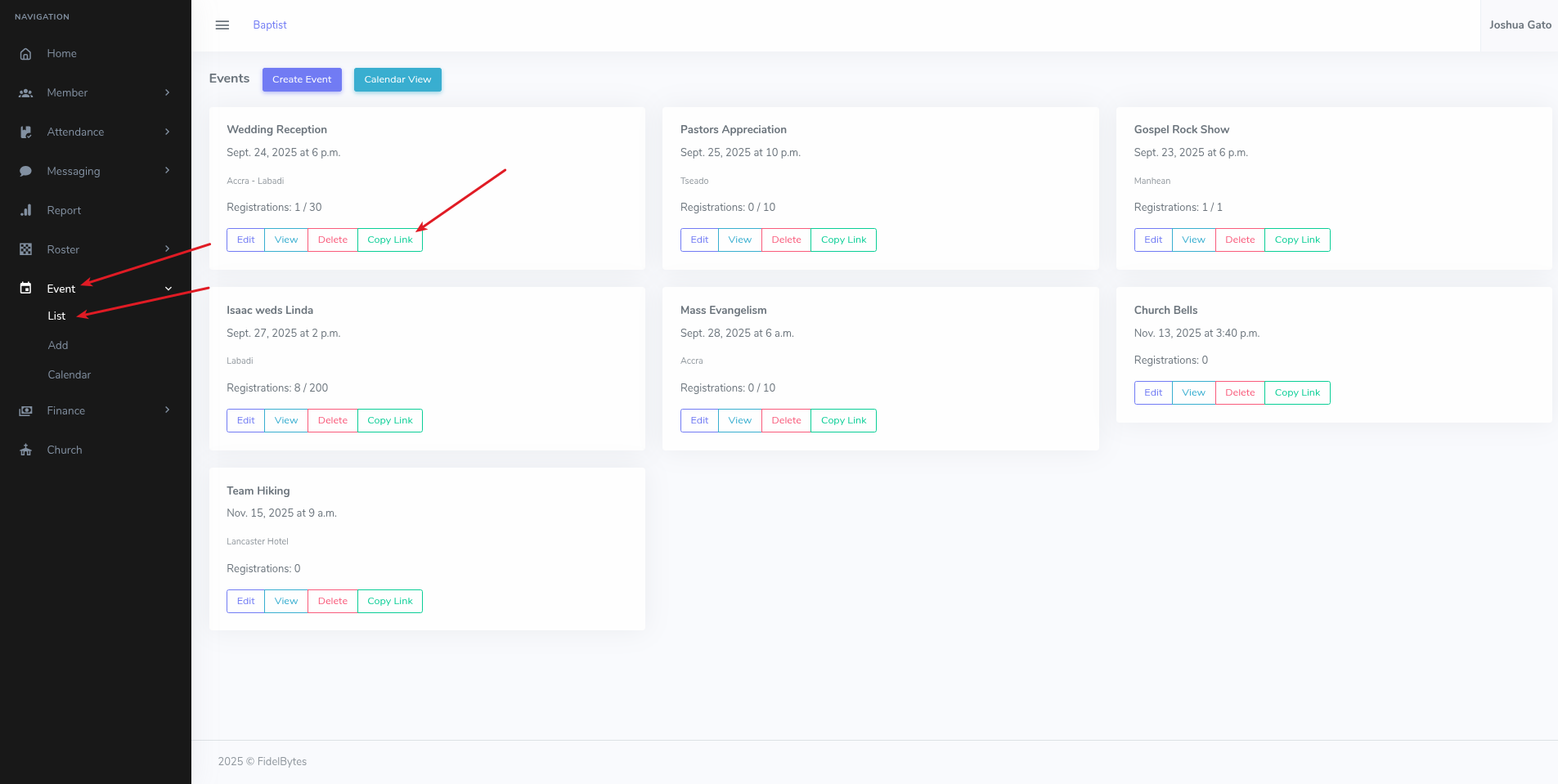Toggle the hamburger menu sidebar button

(222, 25)
